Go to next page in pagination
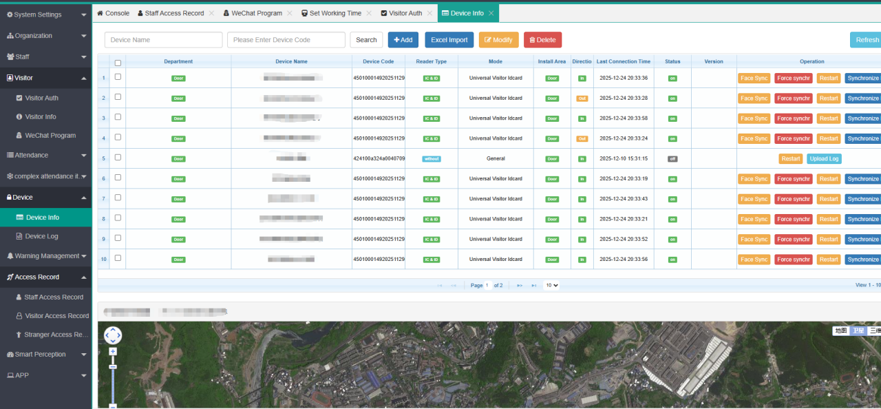The image size is (881, 409). coord(519,285)
